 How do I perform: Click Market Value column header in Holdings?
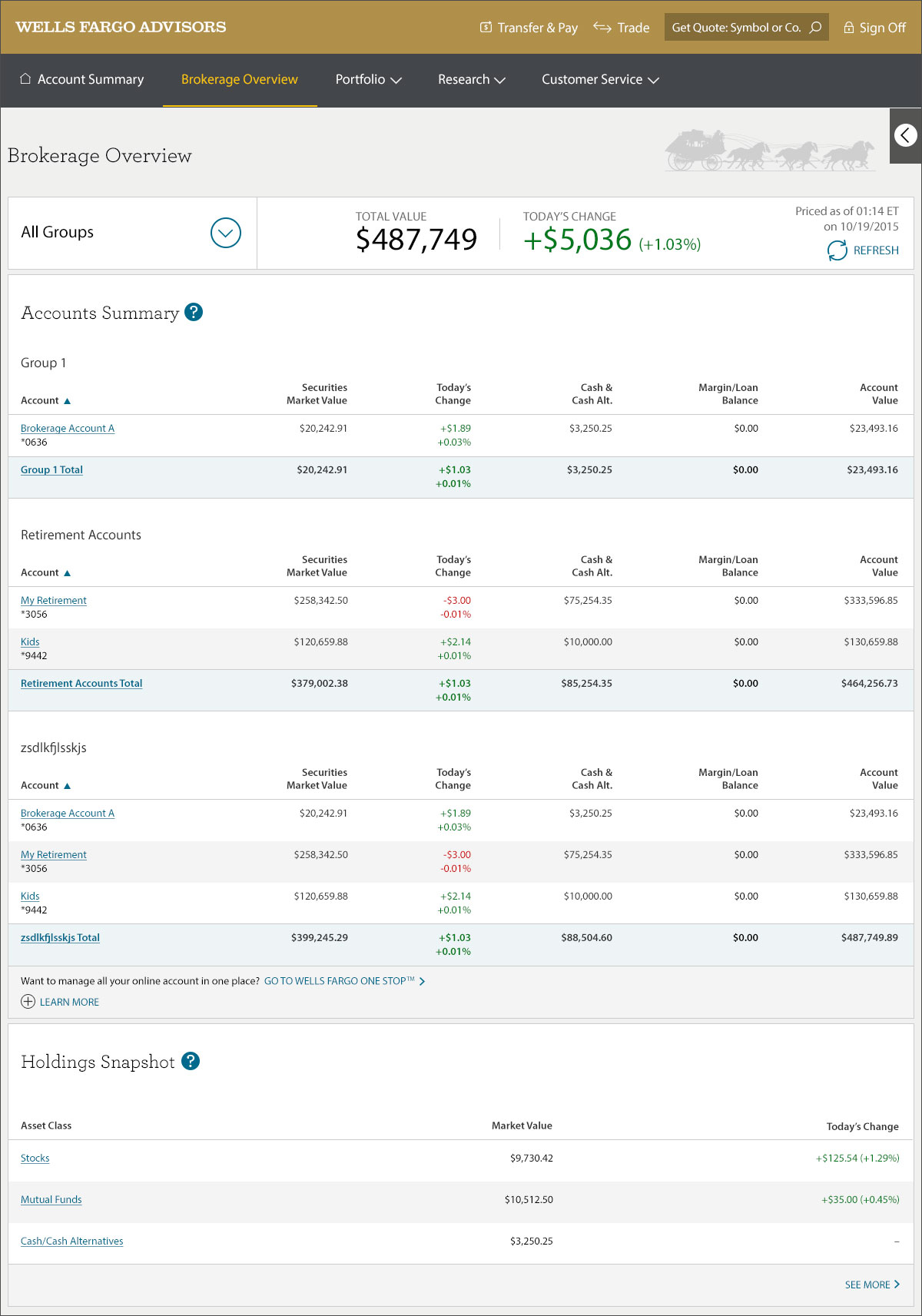[x=522, y=1126]
